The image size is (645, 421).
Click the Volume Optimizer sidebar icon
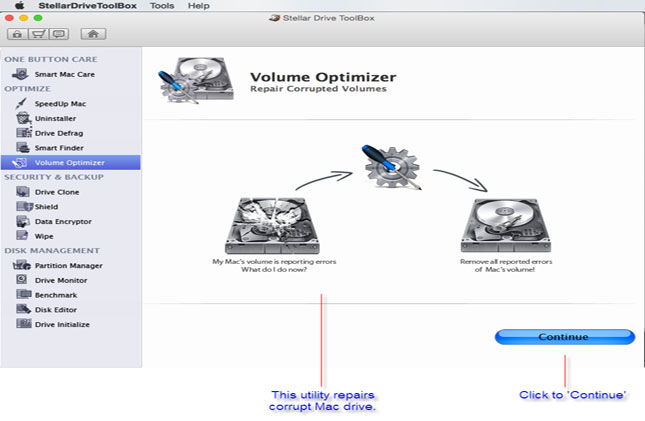[20, 163]
